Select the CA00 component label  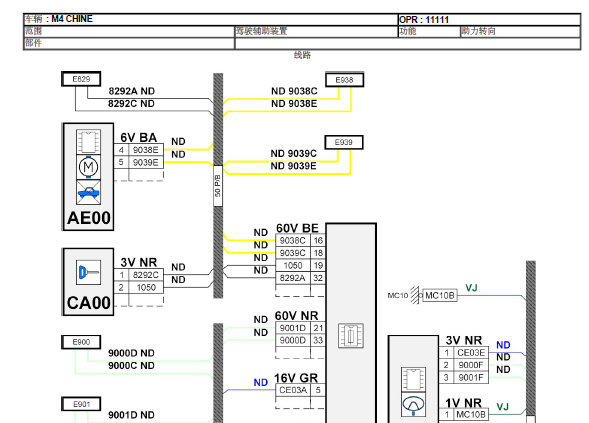click(x=89, y=303)
